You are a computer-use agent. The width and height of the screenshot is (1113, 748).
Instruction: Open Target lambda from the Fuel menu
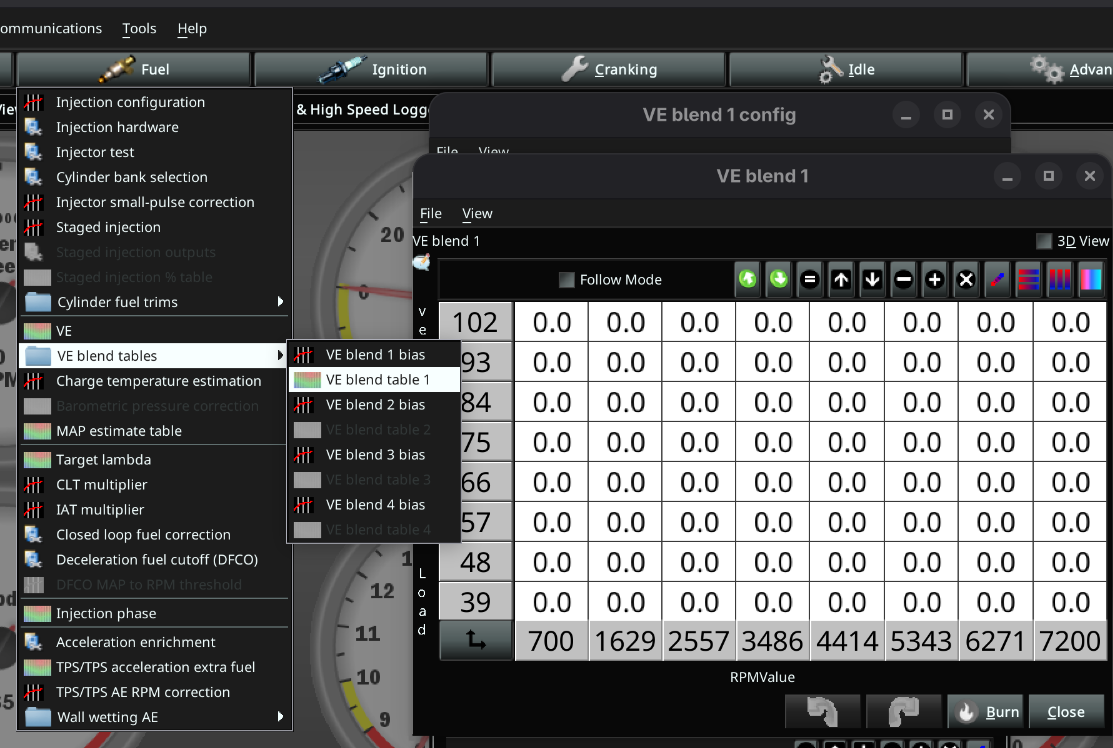click(103, 460)
